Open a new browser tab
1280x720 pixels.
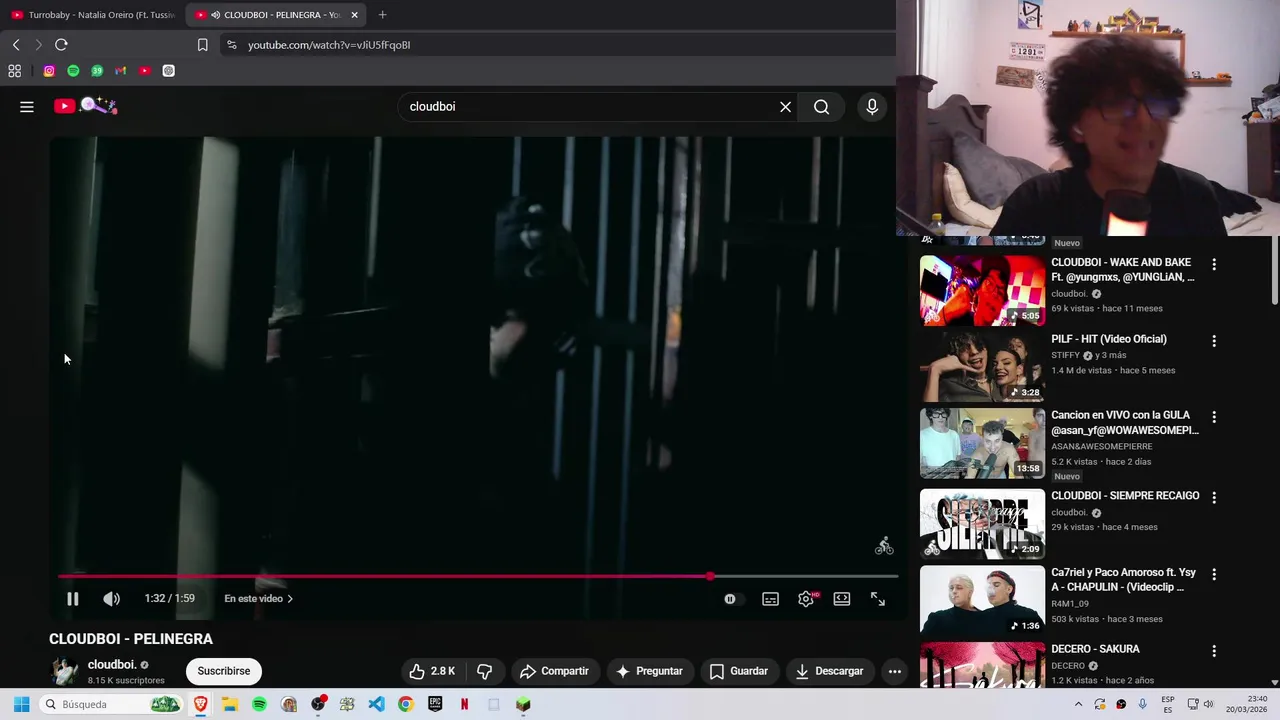382,15
